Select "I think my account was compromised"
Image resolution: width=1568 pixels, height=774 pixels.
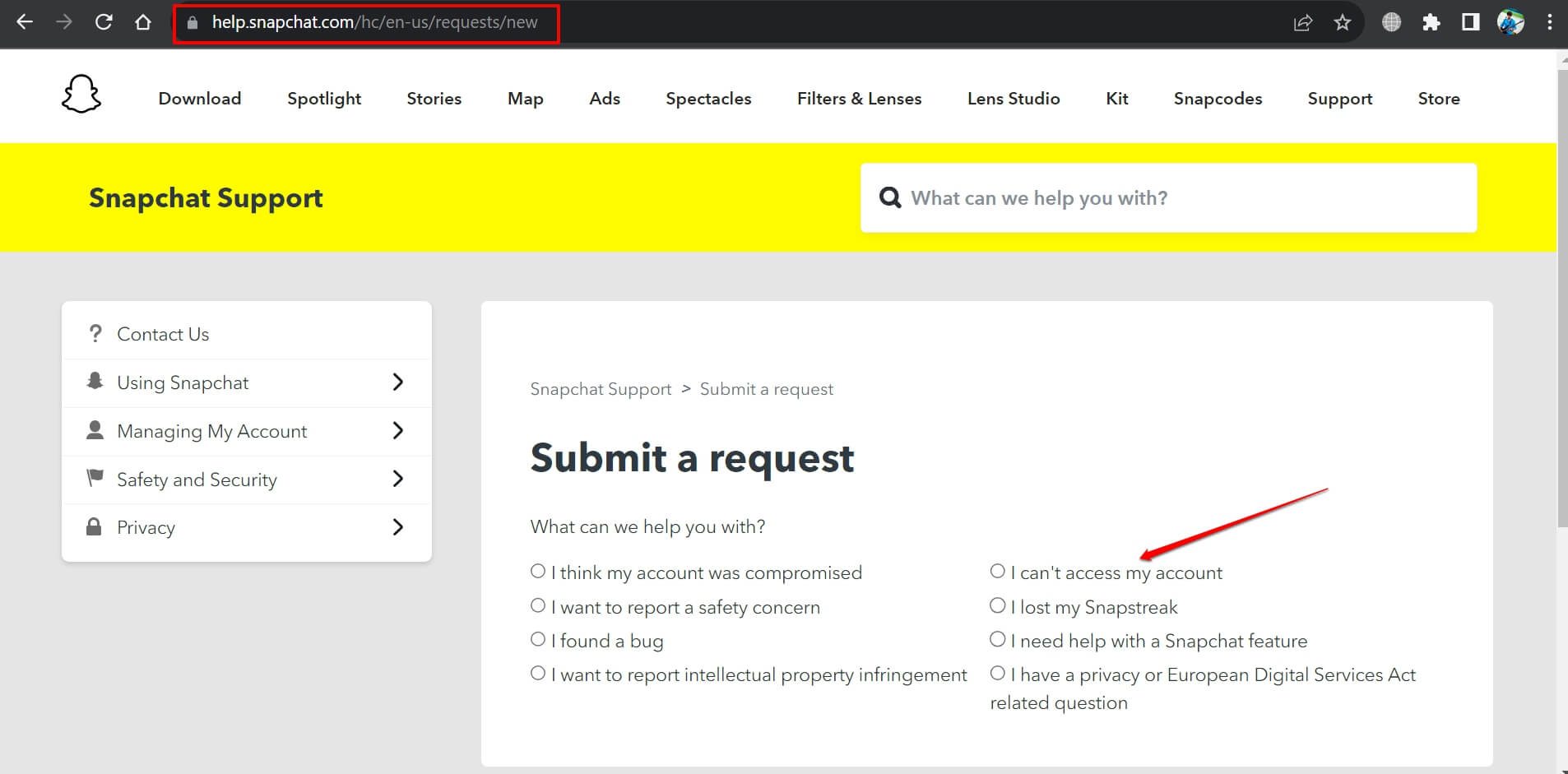pos(538,571)
